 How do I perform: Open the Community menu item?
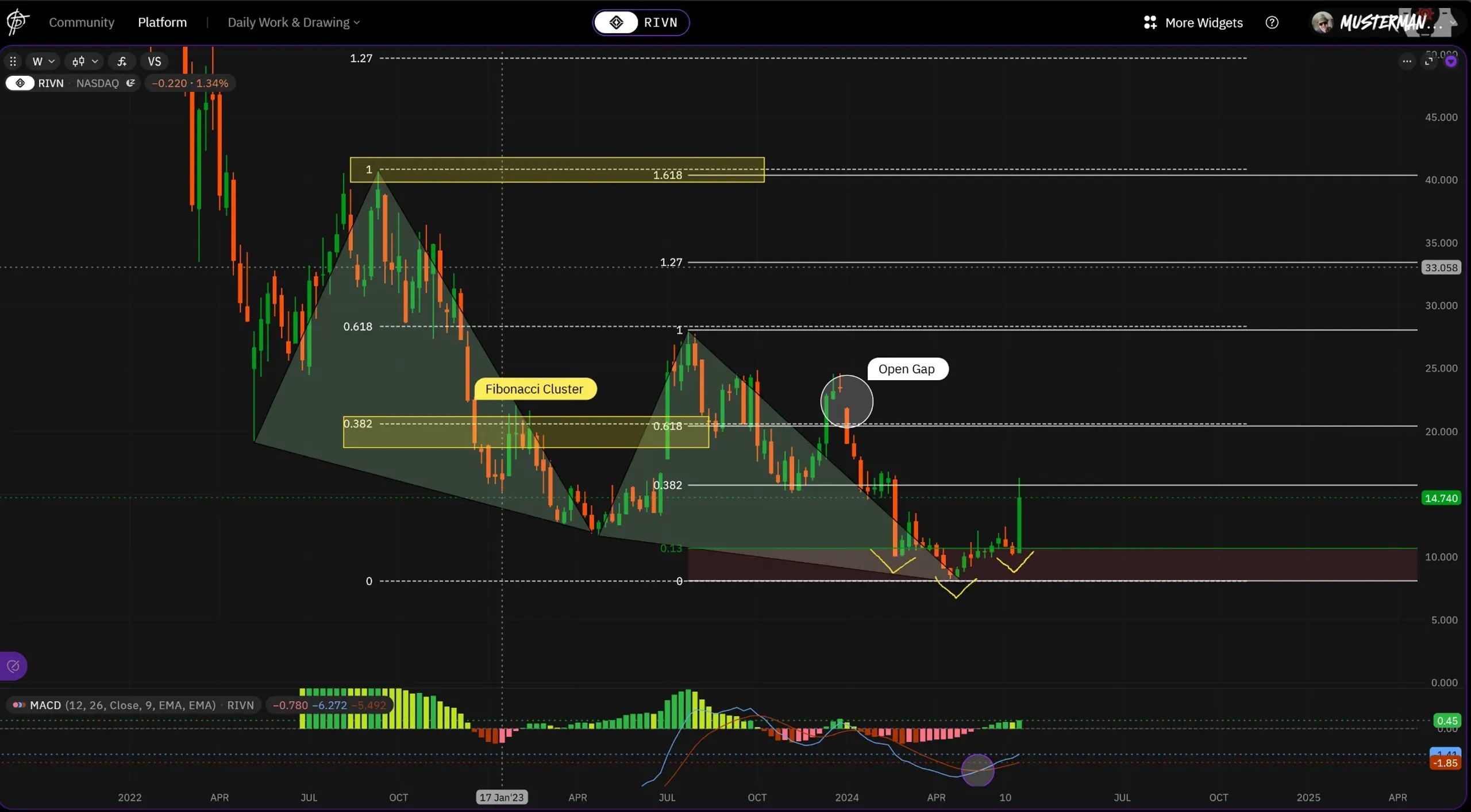coord(82,22)
